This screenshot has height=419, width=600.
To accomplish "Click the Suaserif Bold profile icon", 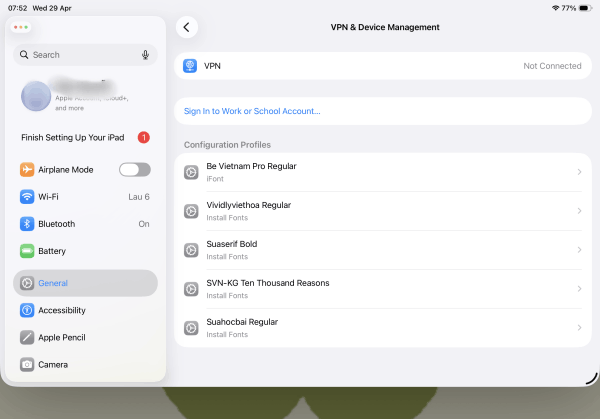I will click(191, 250).
